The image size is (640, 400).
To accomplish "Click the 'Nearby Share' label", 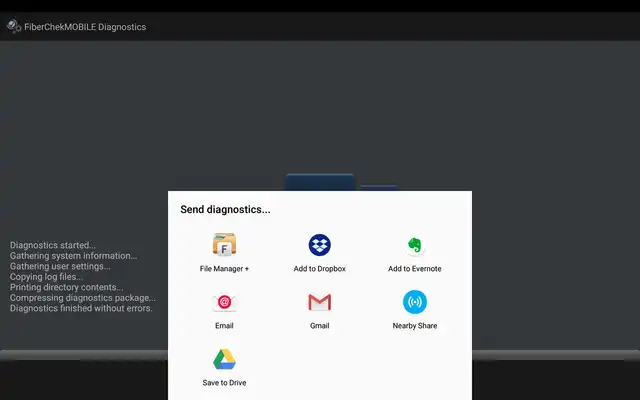I will (x=415, y=326).
